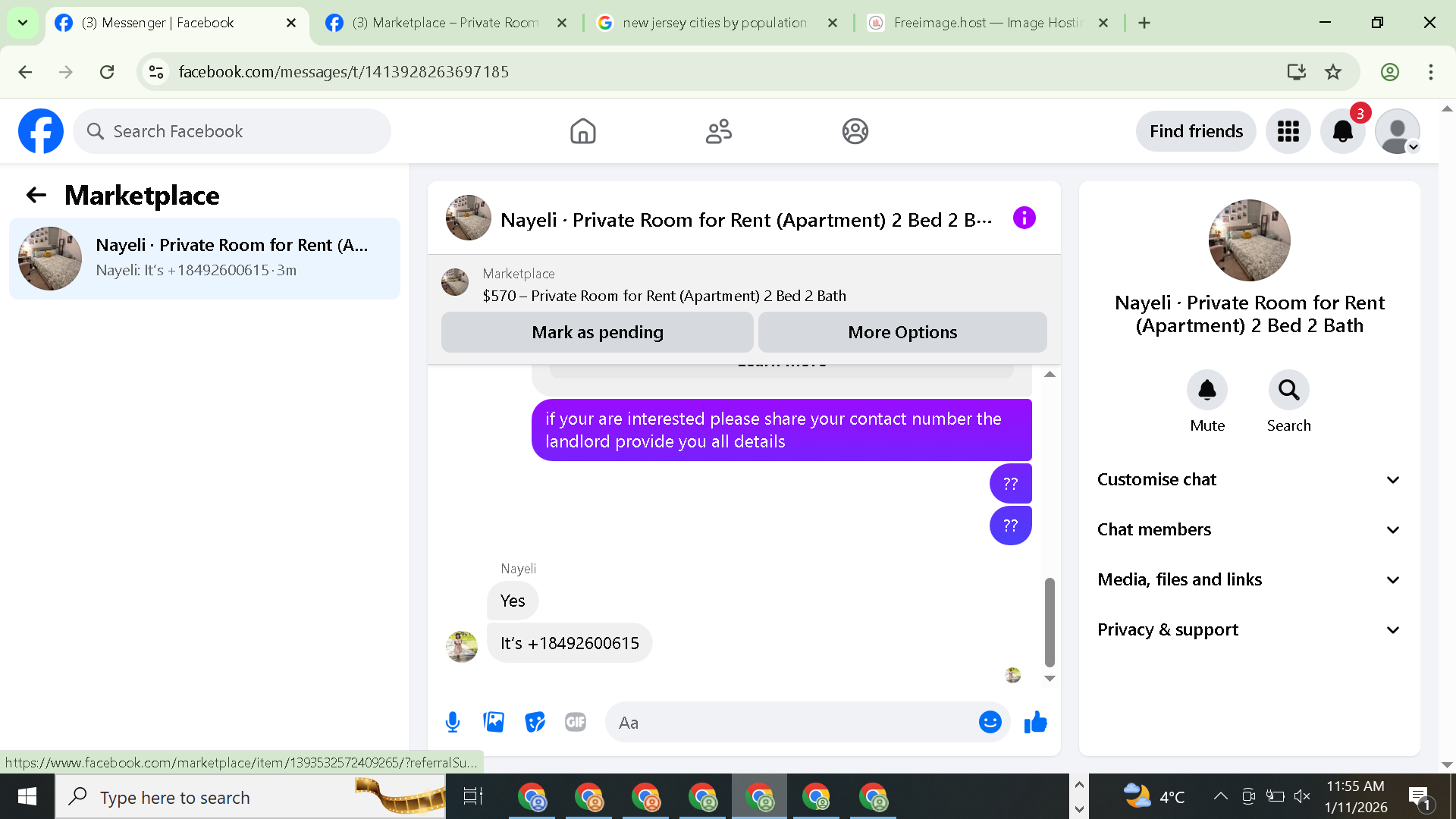The height and width of the screenshot is (819, 1456).
Task: Open the Facebook menu grid icon
Action: click(x=1288, y=131)
